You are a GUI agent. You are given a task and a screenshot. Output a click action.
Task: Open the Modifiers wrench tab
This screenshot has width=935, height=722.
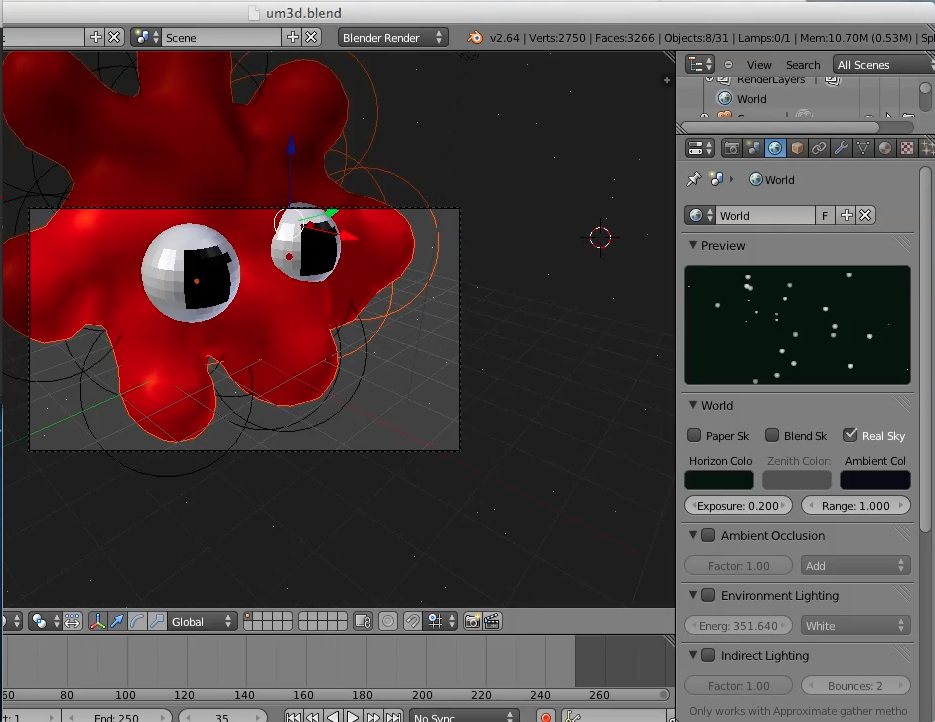coord(841,148)
